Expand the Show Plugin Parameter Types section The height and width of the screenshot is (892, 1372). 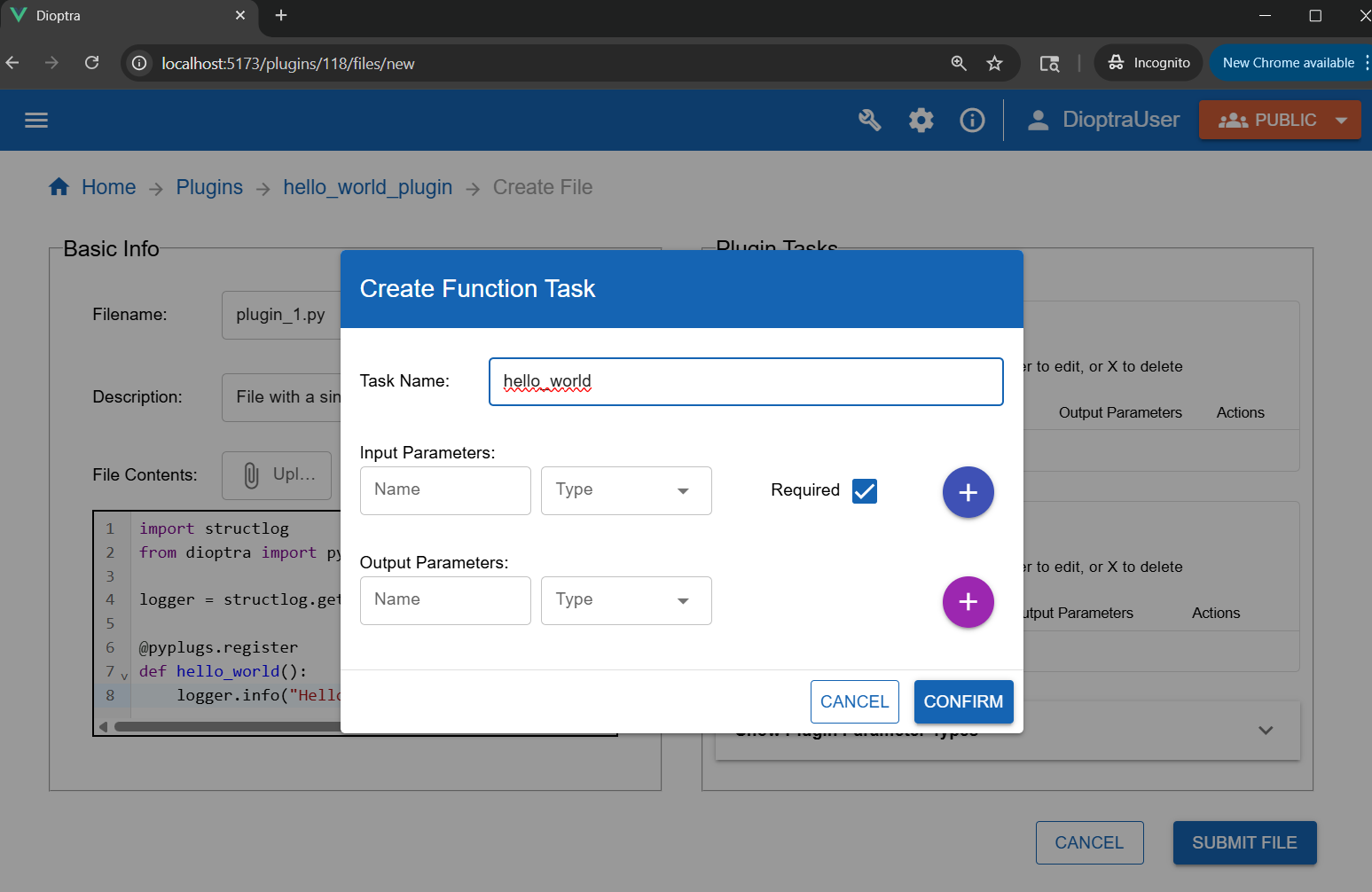(x=1265, y=730)
